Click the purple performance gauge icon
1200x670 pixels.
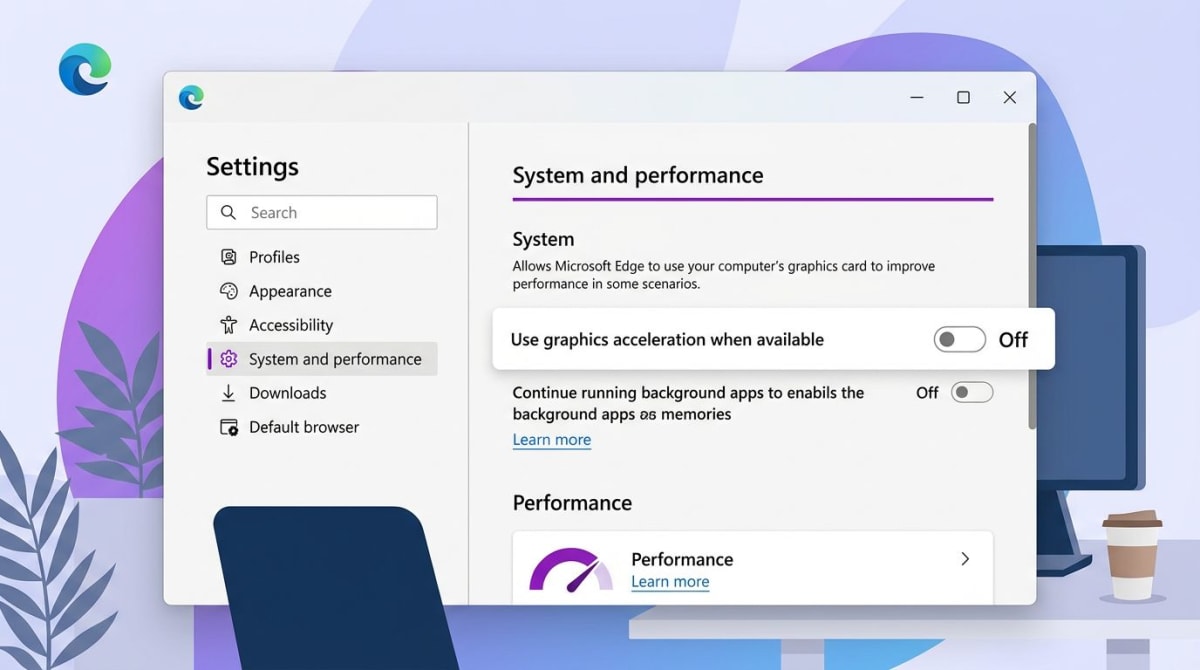pos(570,570)
